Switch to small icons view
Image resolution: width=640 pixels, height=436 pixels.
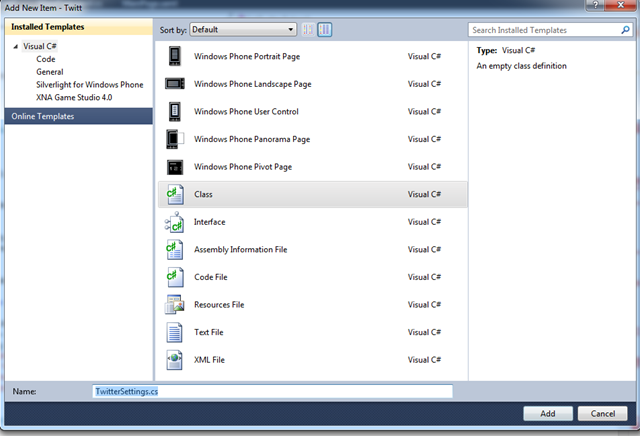pyautogui.click(x=308, y=29)
